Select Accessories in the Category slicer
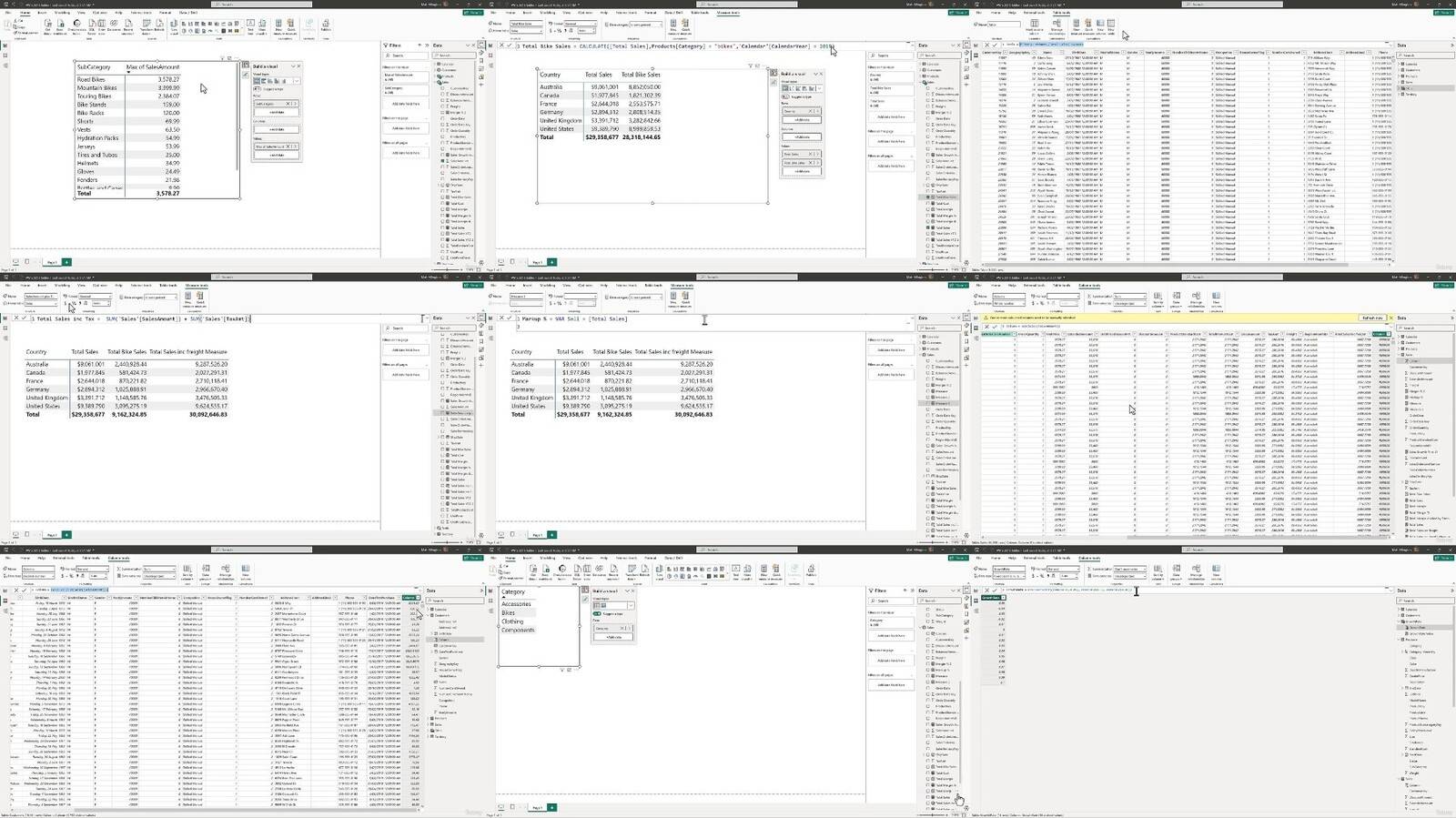Screen dimensions: 1456x818 pos(516,603)
